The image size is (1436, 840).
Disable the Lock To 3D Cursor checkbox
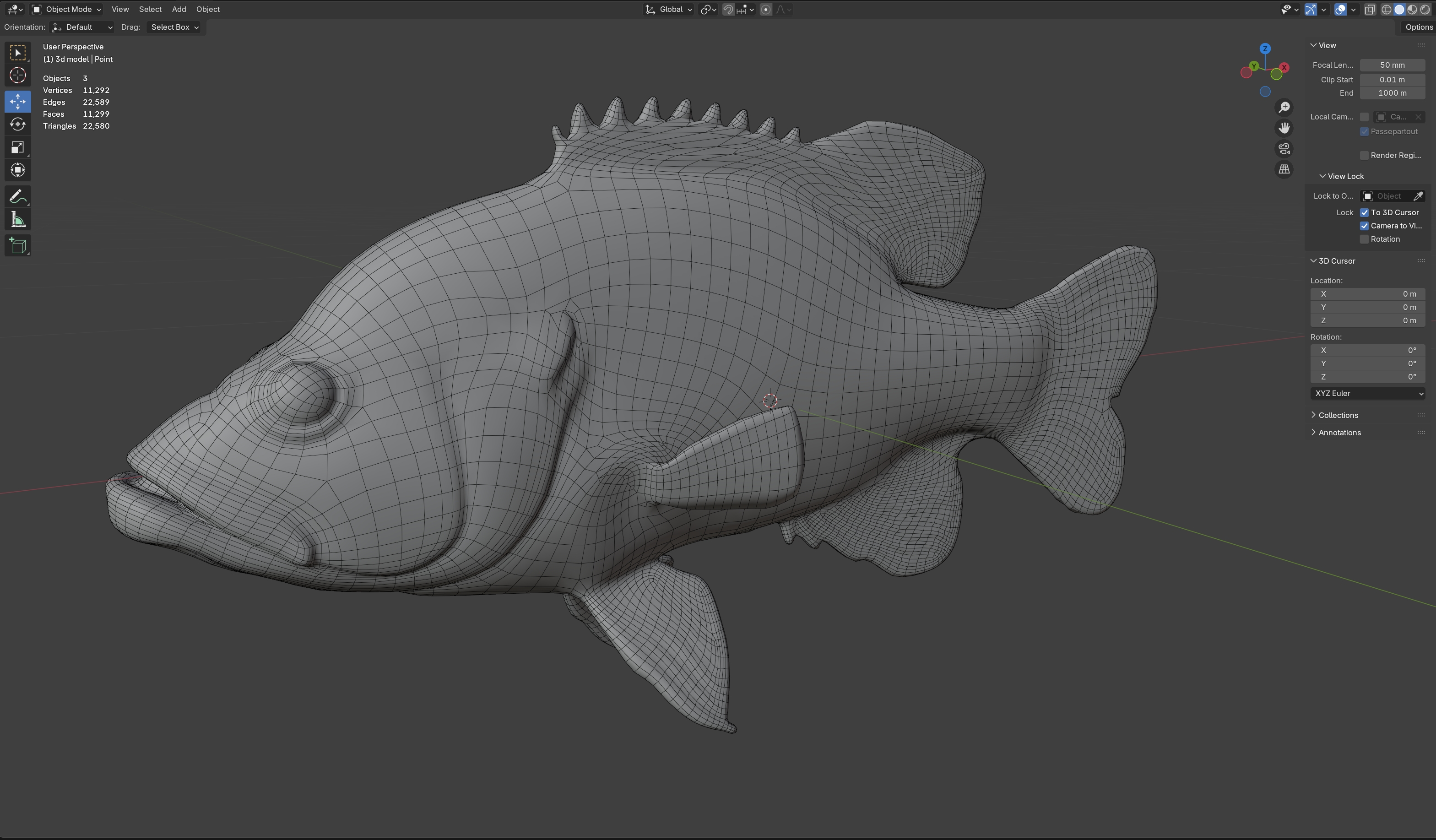1364,212
